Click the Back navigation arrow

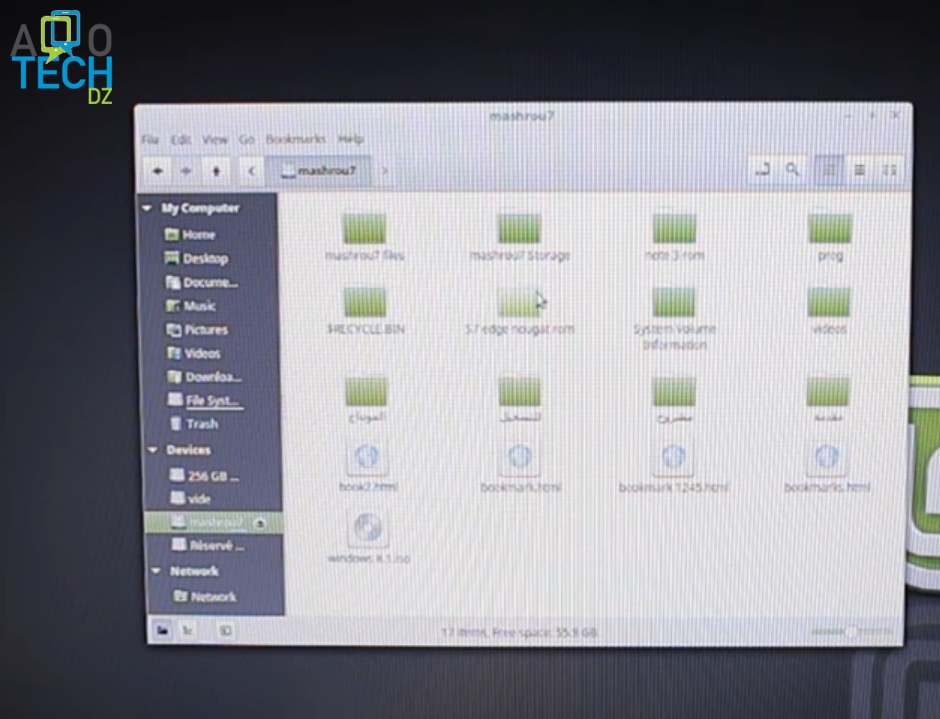158,171
